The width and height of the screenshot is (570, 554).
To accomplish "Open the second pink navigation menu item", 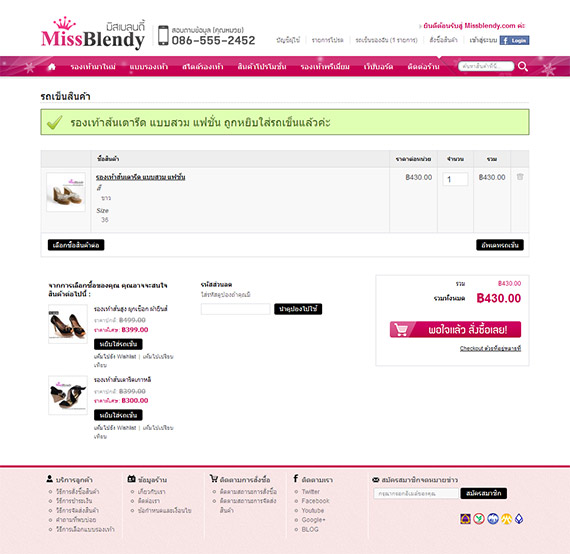I will (x=149, y=67).
